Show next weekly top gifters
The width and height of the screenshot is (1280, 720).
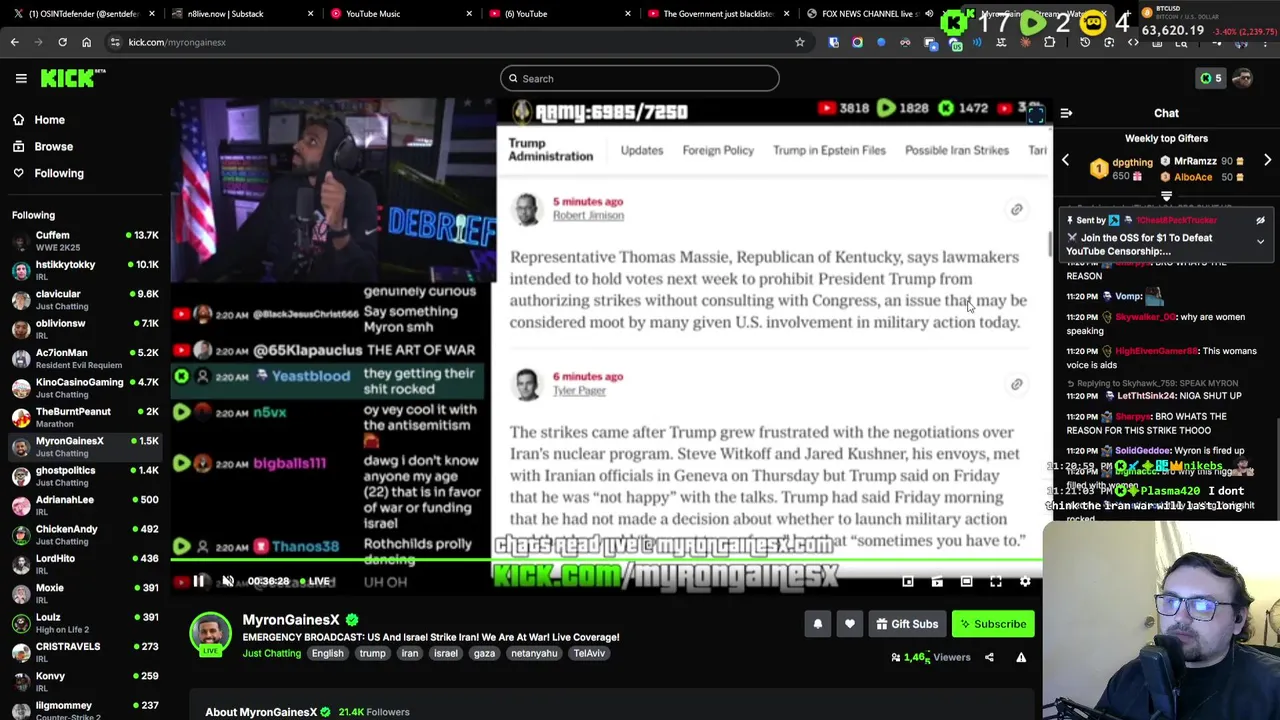[x=1267, y=160]
